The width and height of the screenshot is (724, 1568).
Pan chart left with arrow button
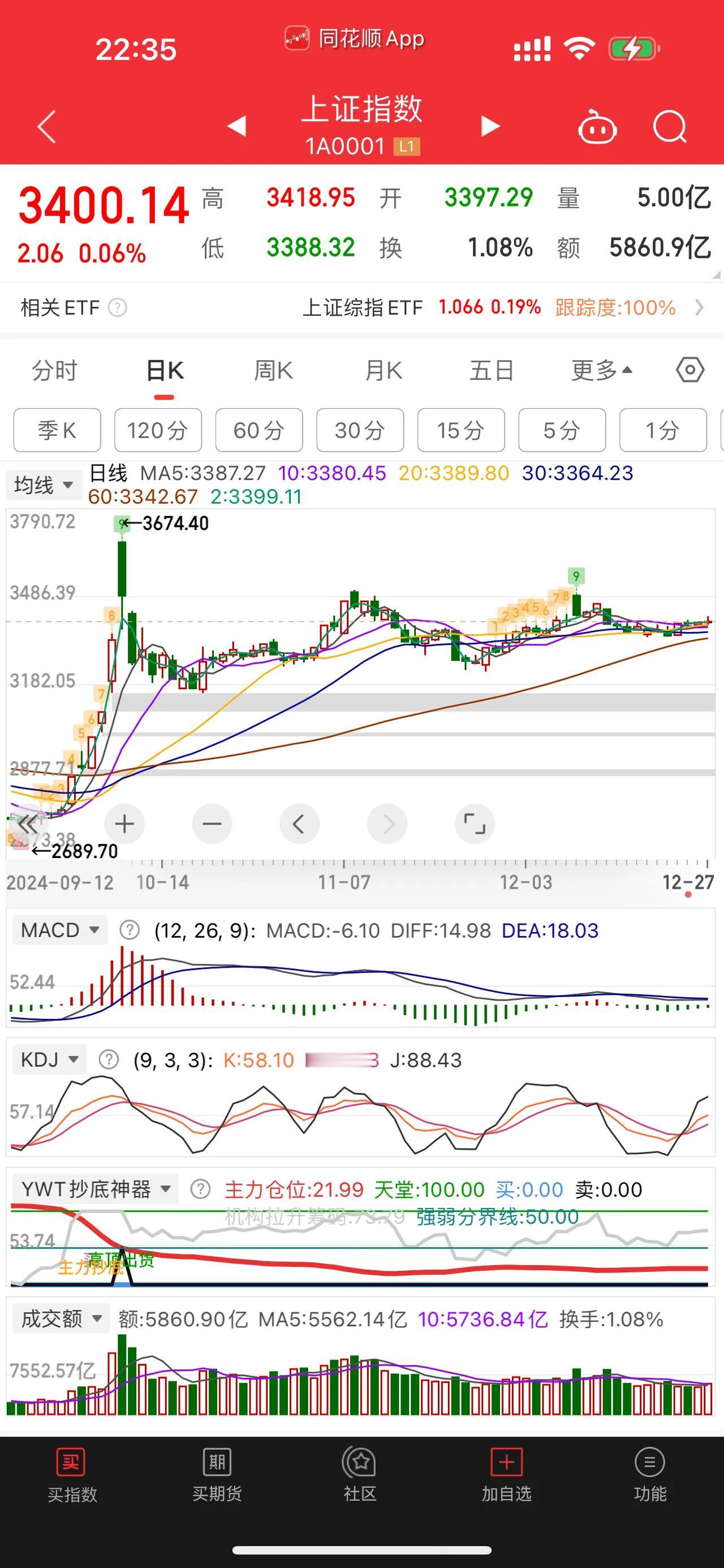(299, 824)
